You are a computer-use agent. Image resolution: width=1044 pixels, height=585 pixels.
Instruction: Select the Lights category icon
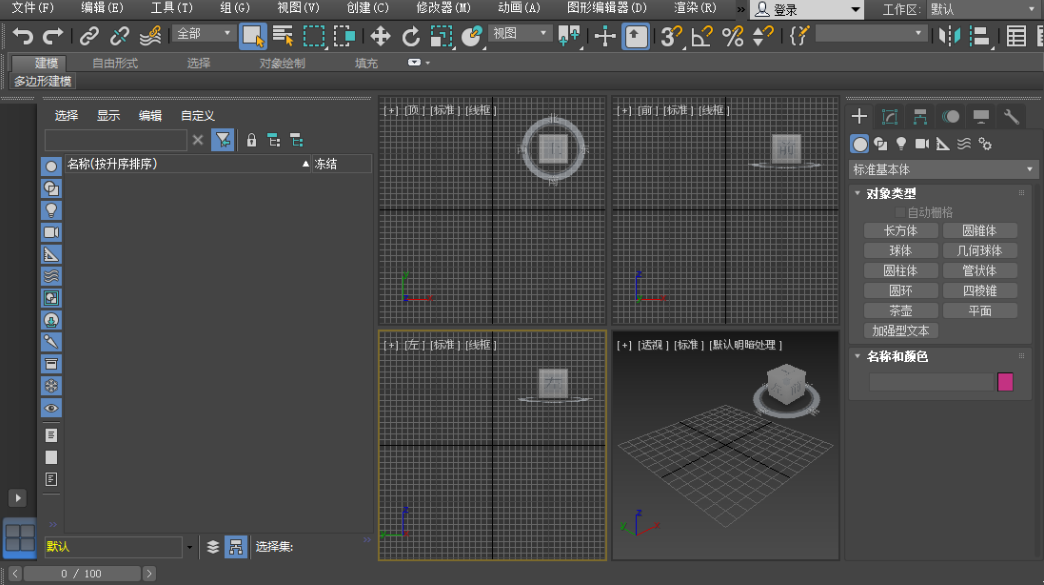coord(901,144)
